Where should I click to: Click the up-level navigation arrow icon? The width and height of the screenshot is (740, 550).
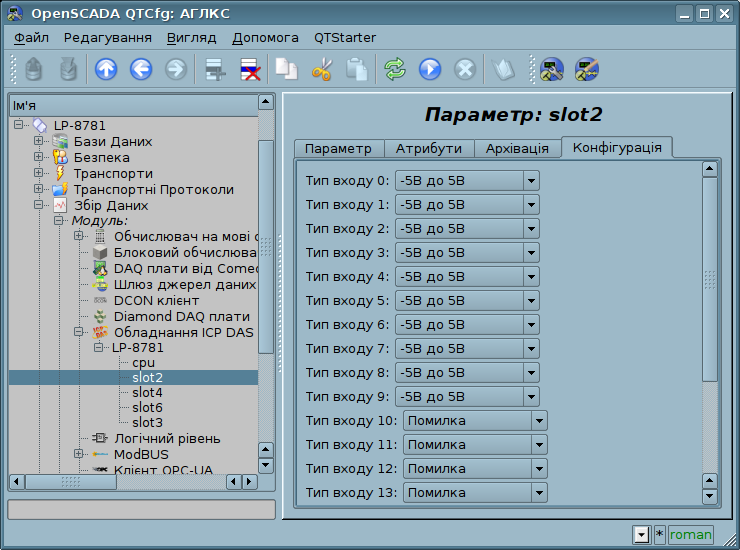(x=106, y=69)
